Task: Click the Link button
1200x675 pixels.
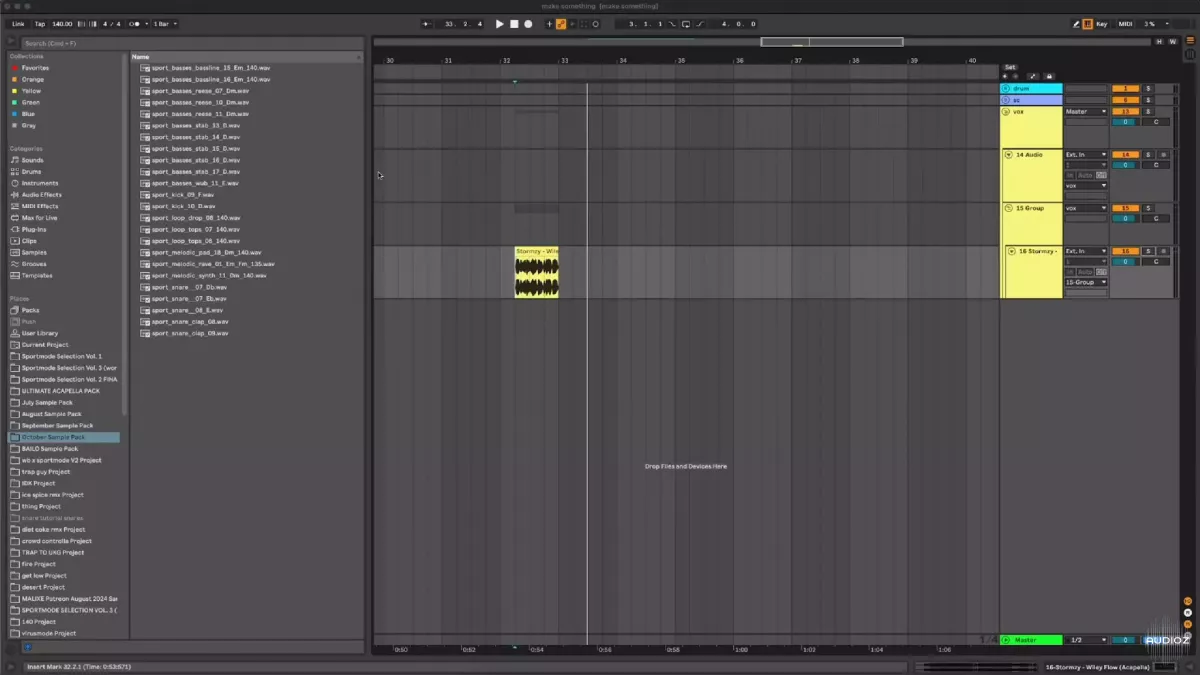Action: [x=18, y=23]
